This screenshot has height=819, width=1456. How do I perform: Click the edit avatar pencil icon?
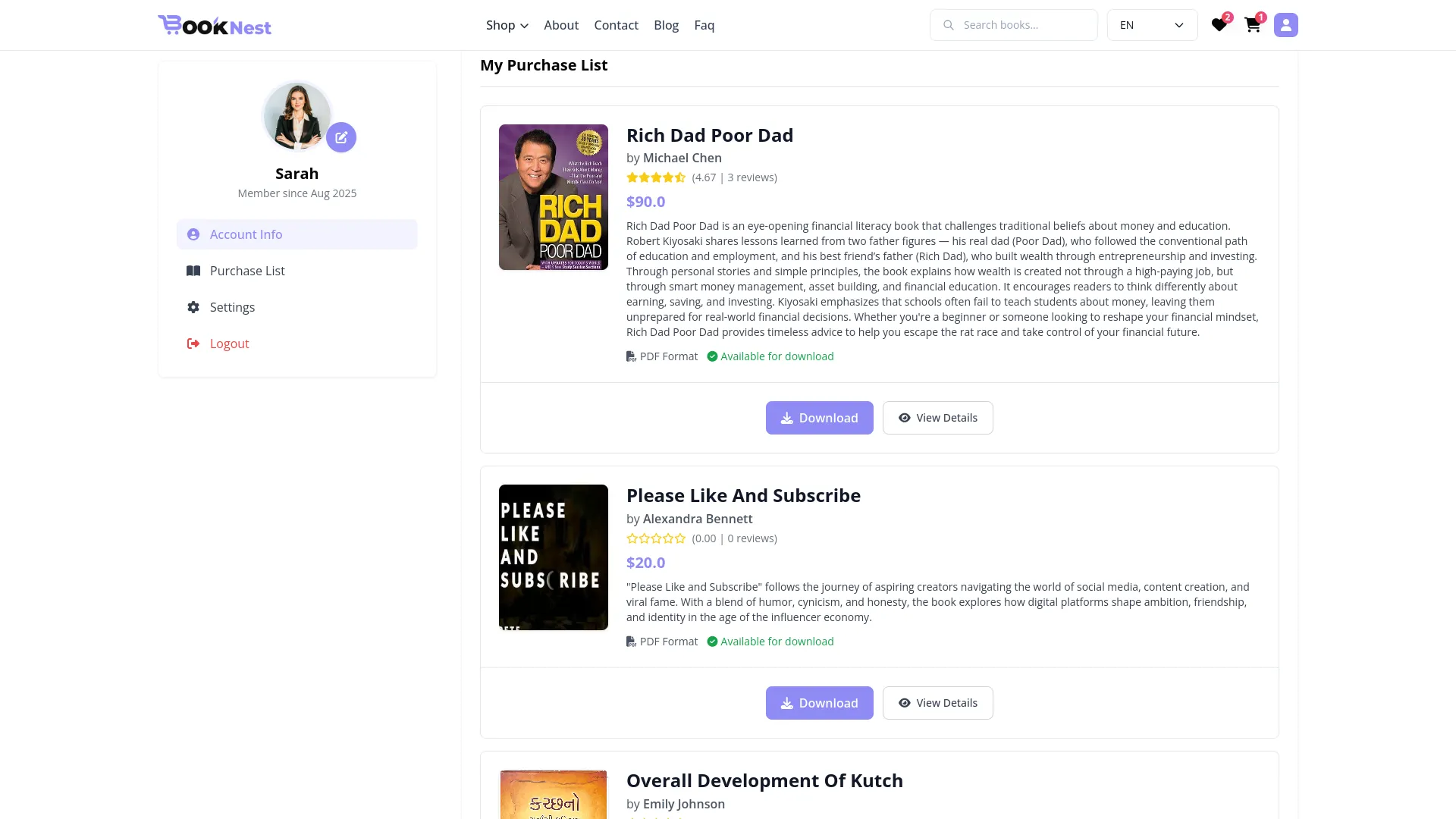[x=341, y=137]
